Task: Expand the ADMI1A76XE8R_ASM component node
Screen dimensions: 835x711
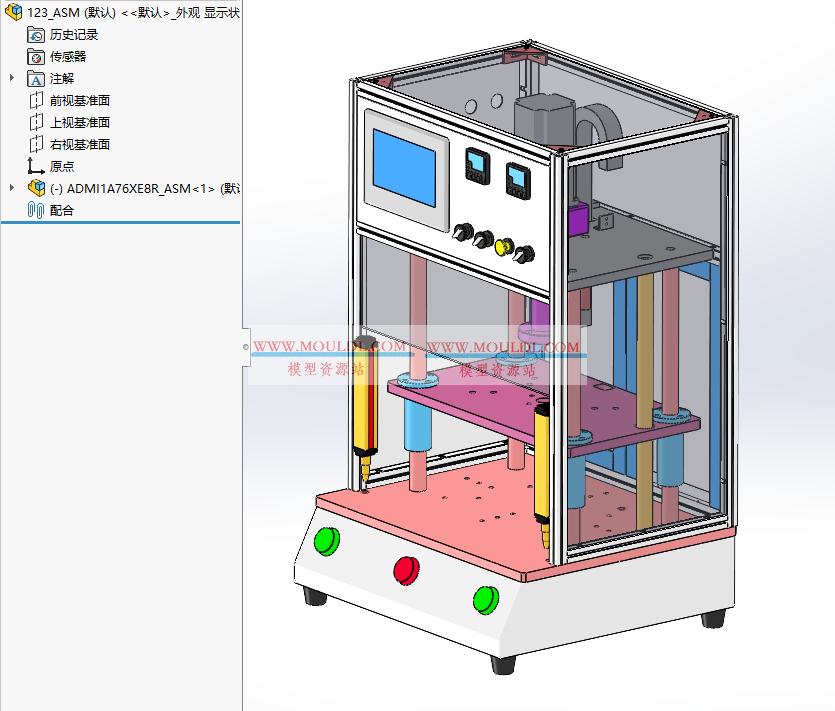Action: [x=12, y=188]
